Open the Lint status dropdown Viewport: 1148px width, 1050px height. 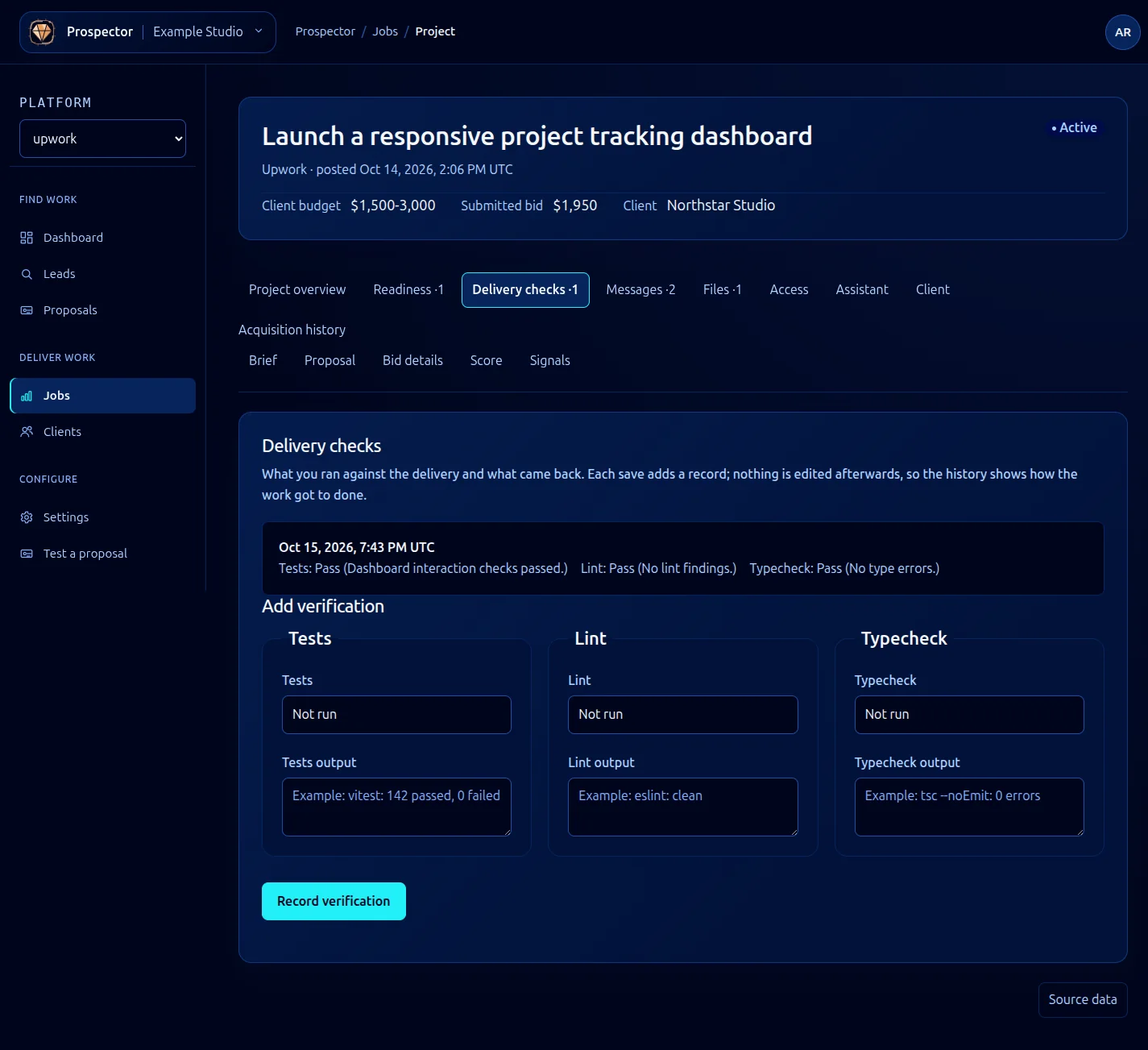tap(682, 715)
